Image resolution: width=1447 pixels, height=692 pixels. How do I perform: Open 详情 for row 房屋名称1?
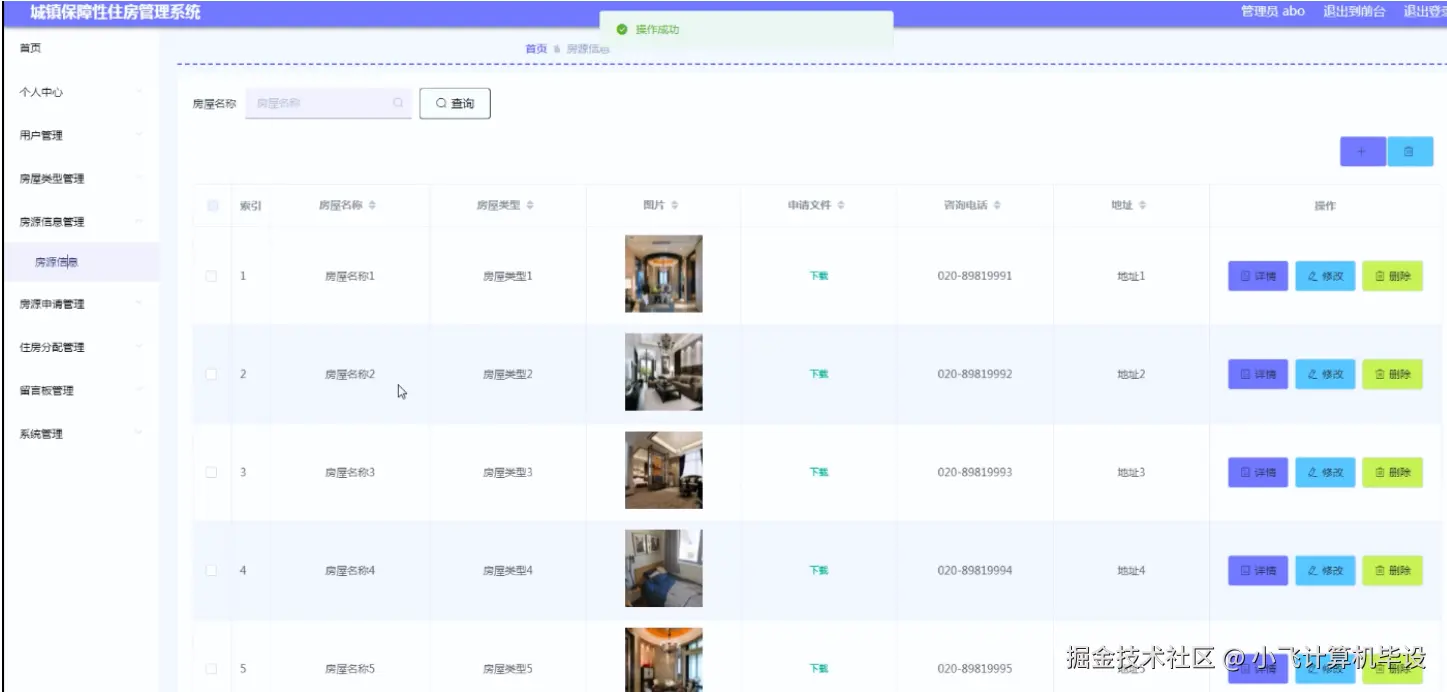(1258, 276)
